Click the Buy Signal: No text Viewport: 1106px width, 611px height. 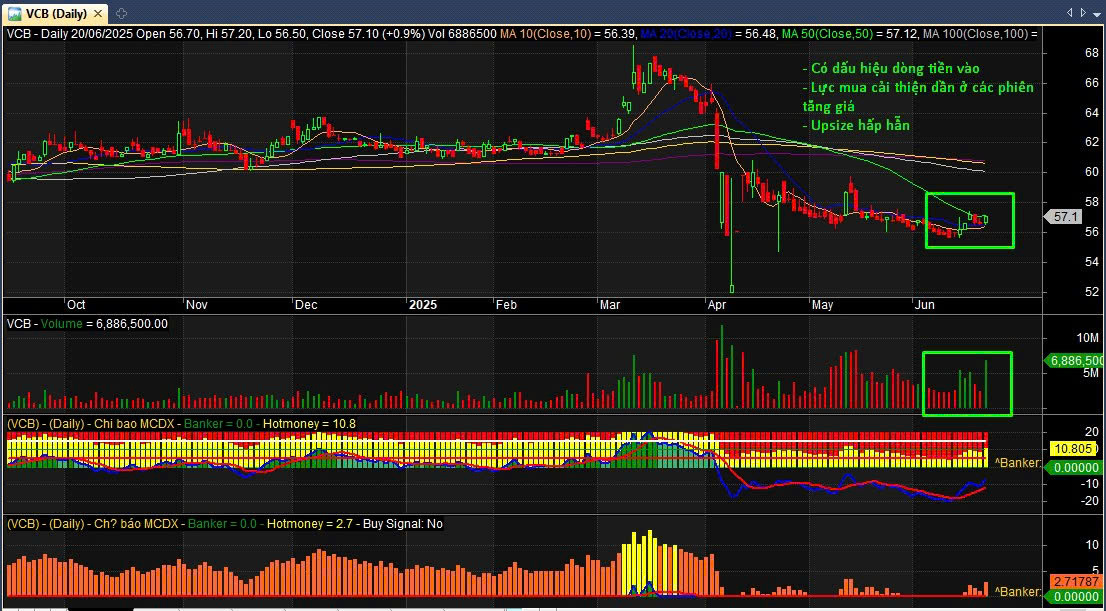[404, 524]
